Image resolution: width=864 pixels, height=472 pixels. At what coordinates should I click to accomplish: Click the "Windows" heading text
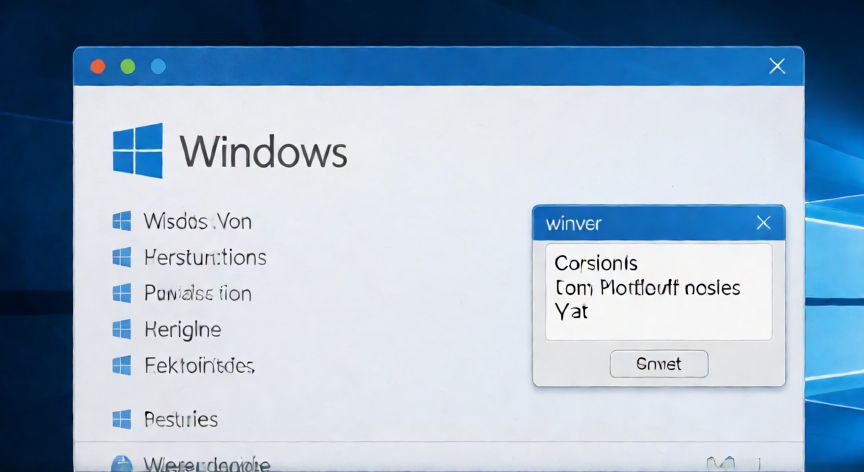pos(263,151)
